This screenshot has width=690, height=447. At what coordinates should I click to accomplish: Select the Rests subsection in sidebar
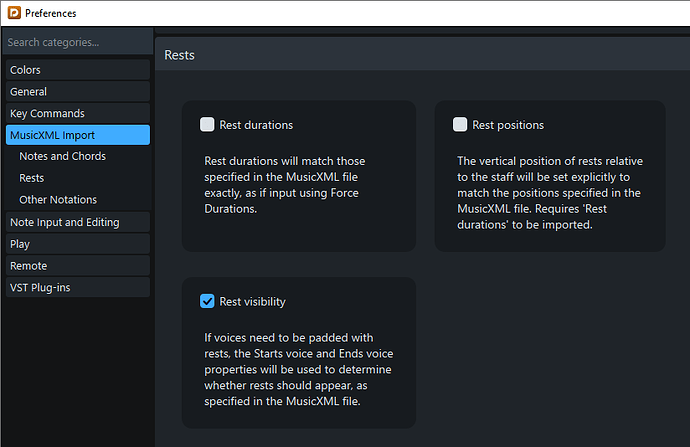[32, 178]
